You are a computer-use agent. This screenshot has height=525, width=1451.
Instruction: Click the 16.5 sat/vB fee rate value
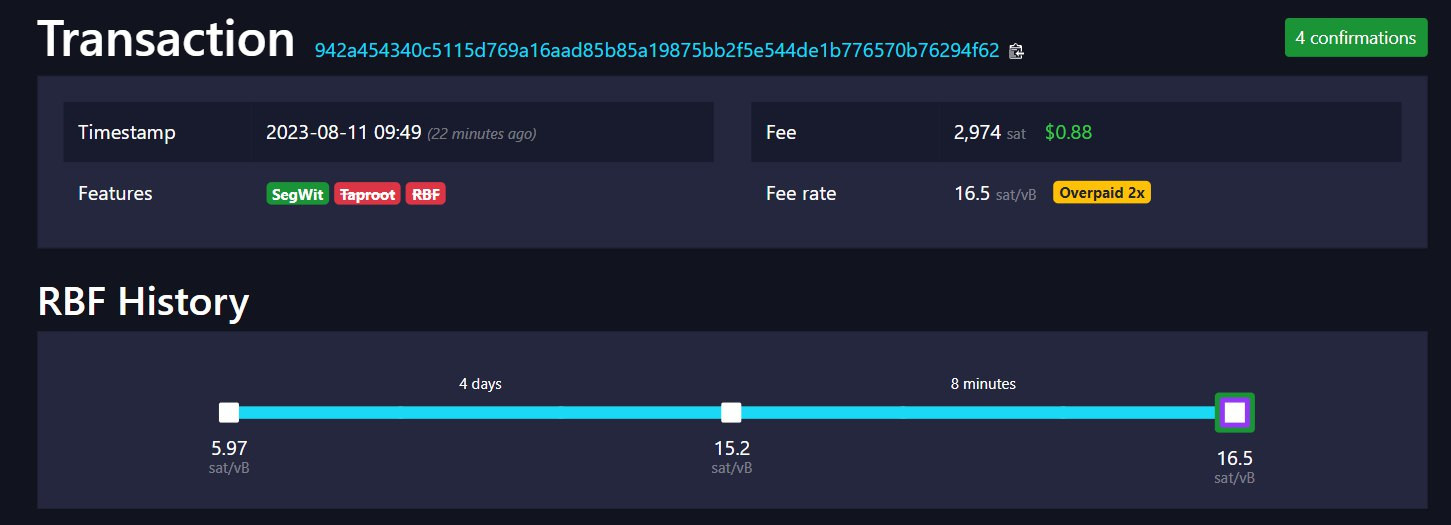[x=995, y=193]
